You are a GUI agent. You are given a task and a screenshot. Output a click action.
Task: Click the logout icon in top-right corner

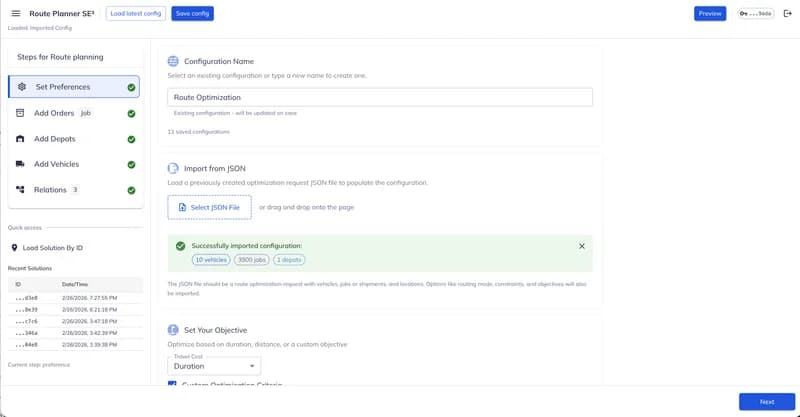[787, 13]
